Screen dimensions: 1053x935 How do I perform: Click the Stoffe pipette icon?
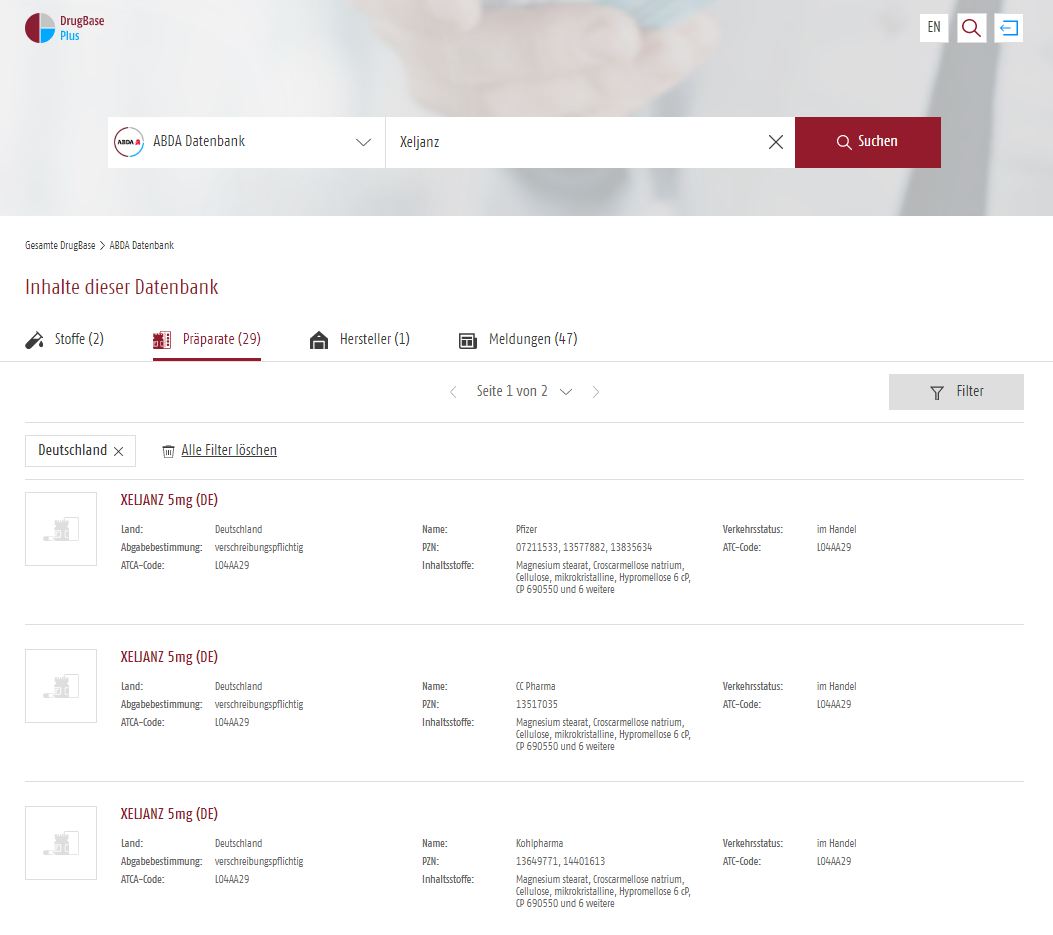pyautogui.click(x=34, y=340)
